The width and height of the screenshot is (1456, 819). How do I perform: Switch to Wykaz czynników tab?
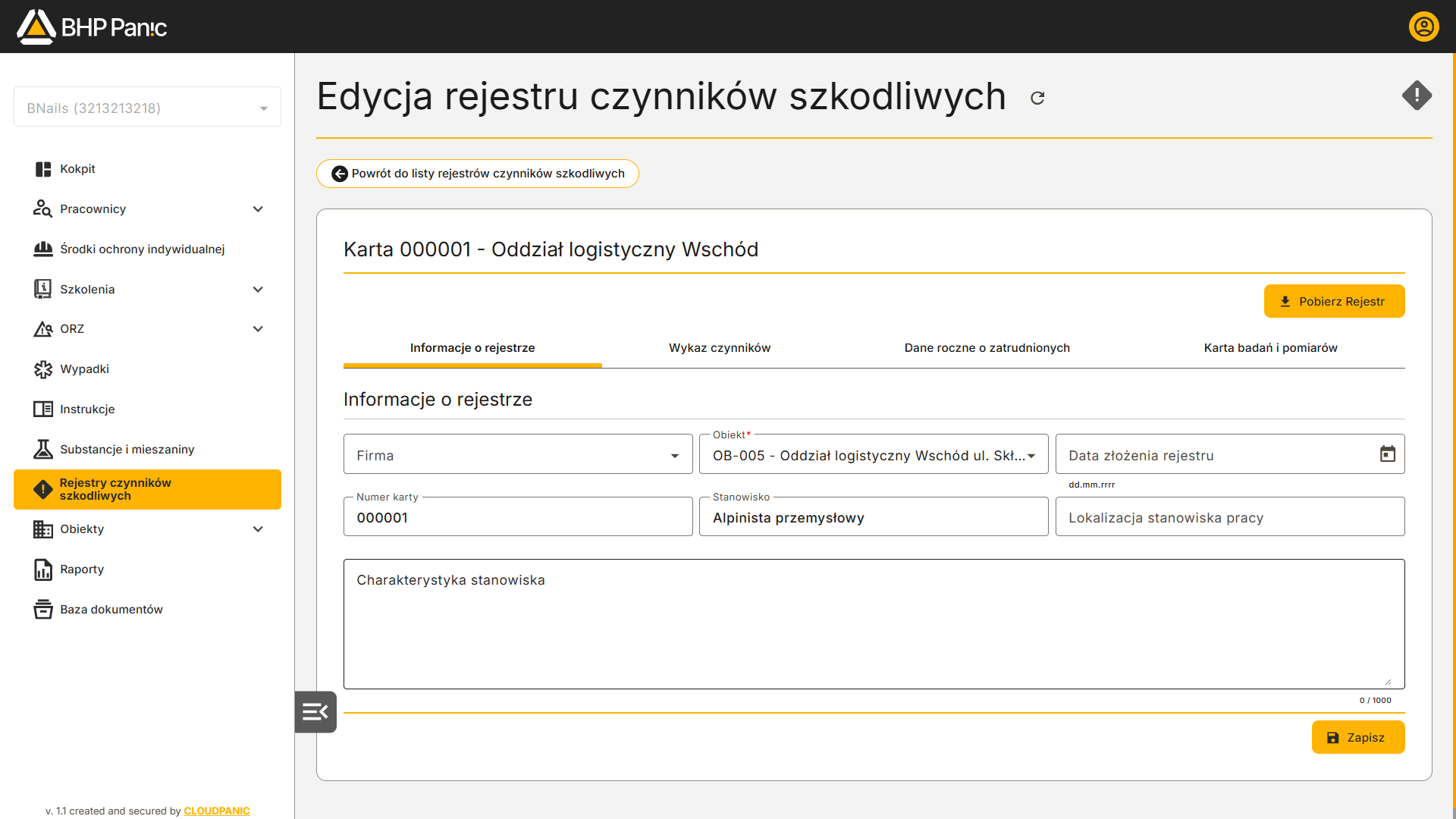(720, 348)
